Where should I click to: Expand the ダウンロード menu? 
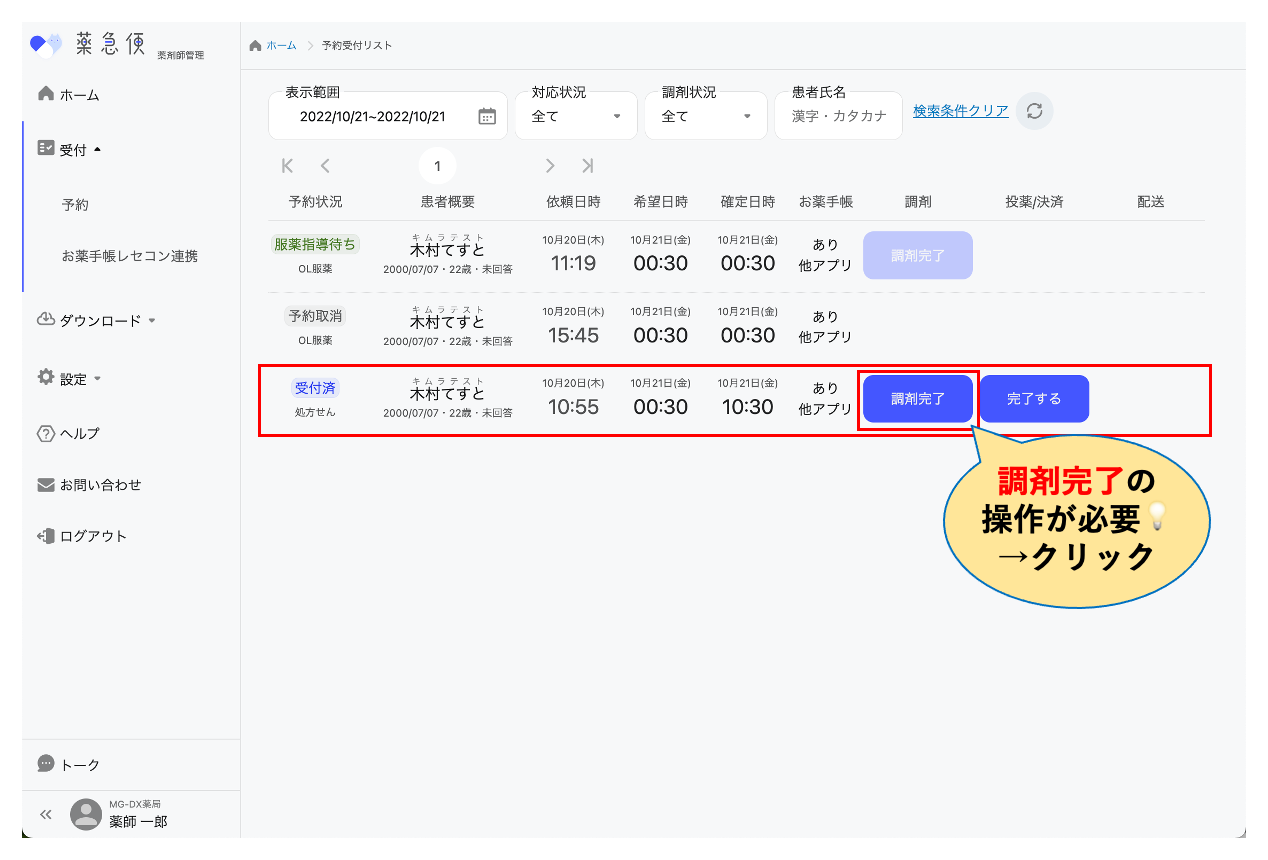click(x=97, y=321)
